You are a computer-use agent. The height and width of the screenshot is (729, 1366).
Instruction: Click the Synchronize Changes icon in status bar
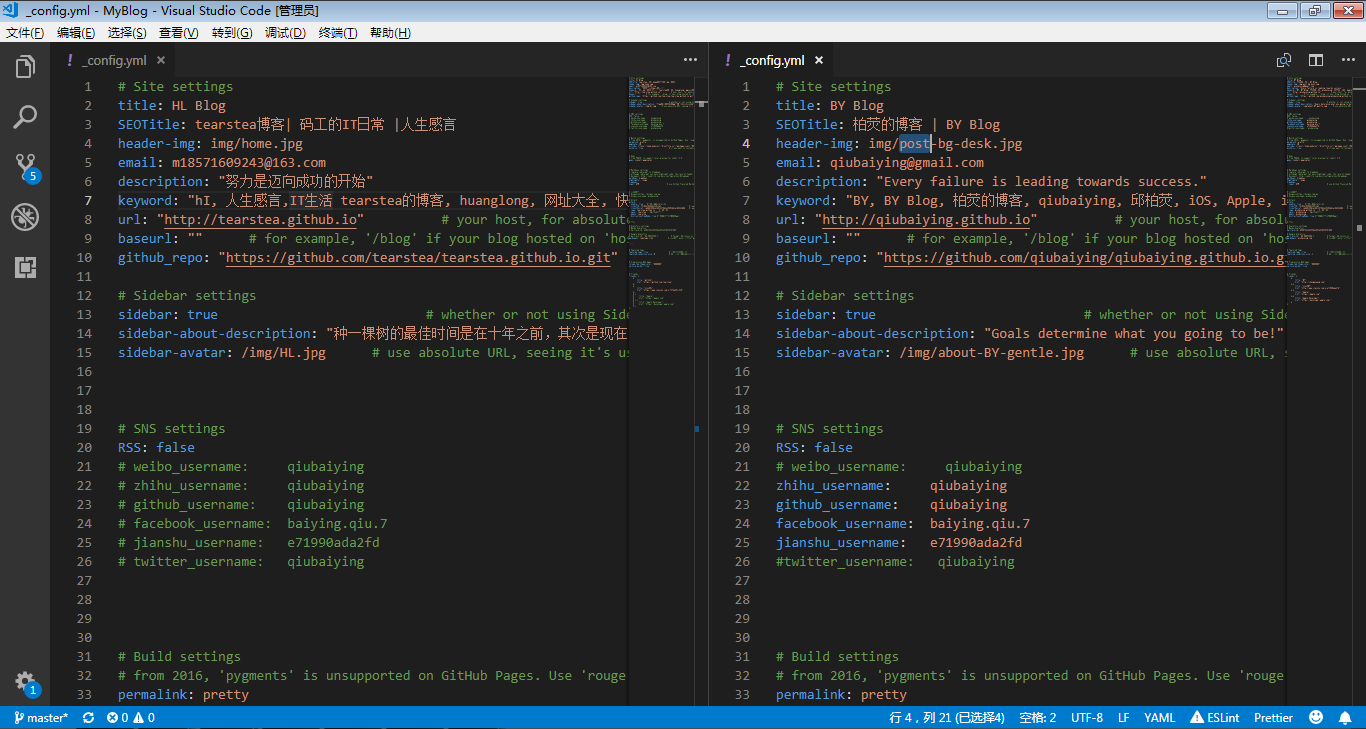(x=88, y=718)
